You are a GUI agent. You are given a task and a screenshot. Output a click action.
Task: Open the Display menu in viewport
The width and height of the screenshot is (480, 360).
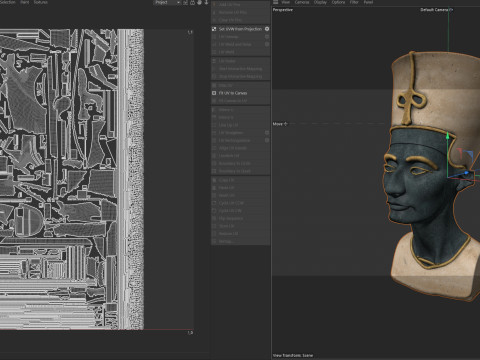click(x=320, y=2)
